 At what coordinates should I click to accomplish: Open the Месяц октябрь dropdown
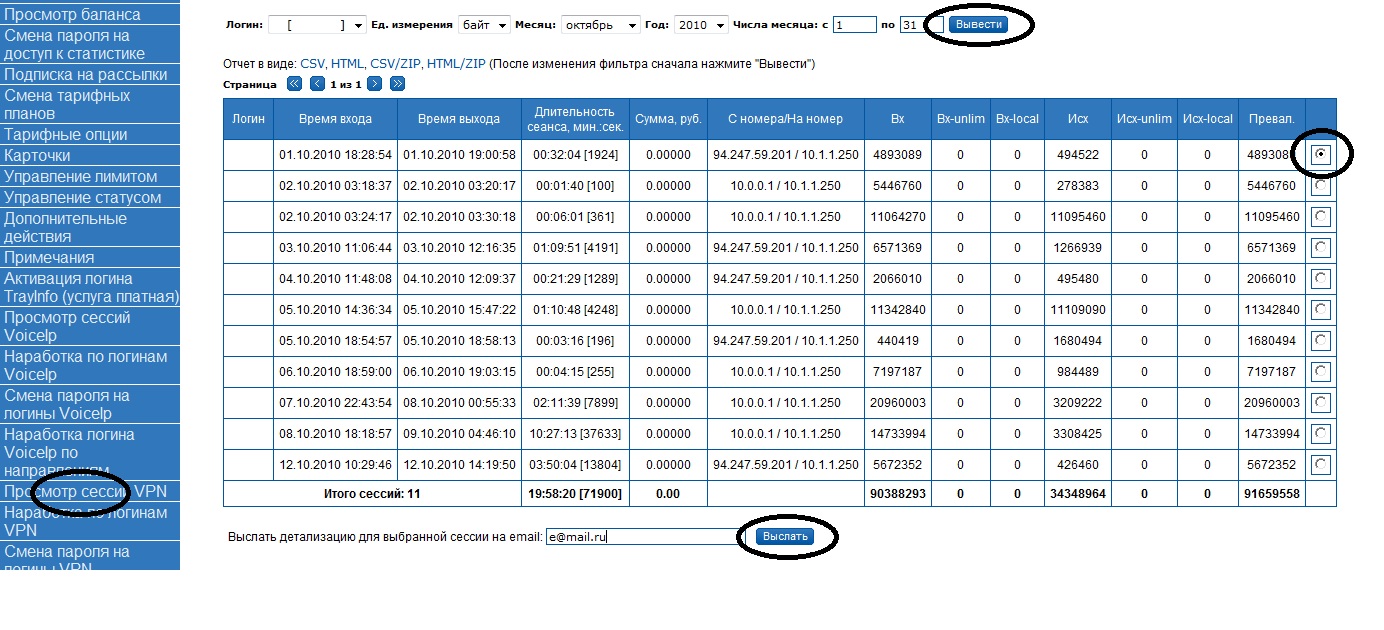(x=600, y=25)
